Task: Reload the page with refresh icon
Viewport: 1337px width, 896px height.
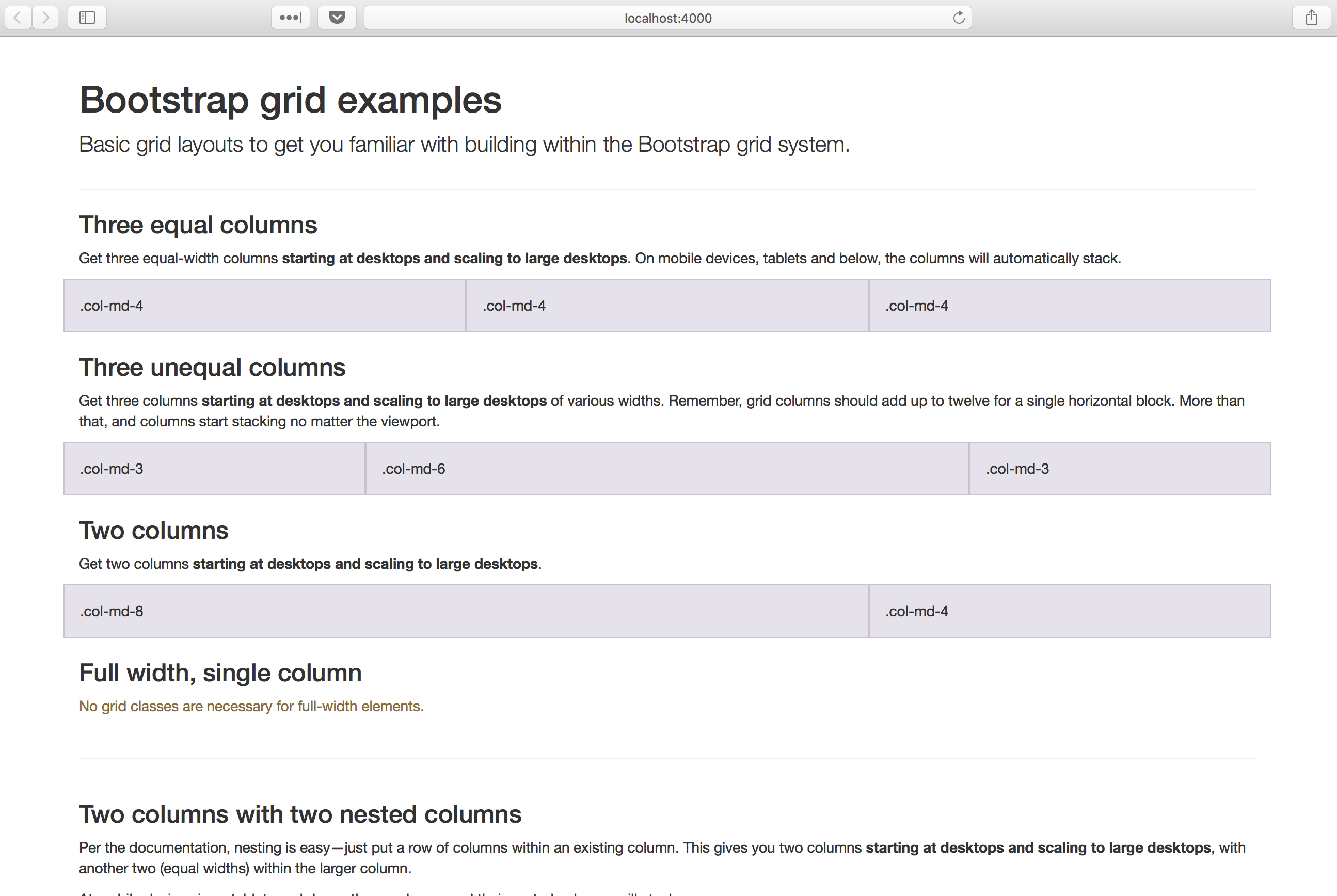Action: point(959,18)
